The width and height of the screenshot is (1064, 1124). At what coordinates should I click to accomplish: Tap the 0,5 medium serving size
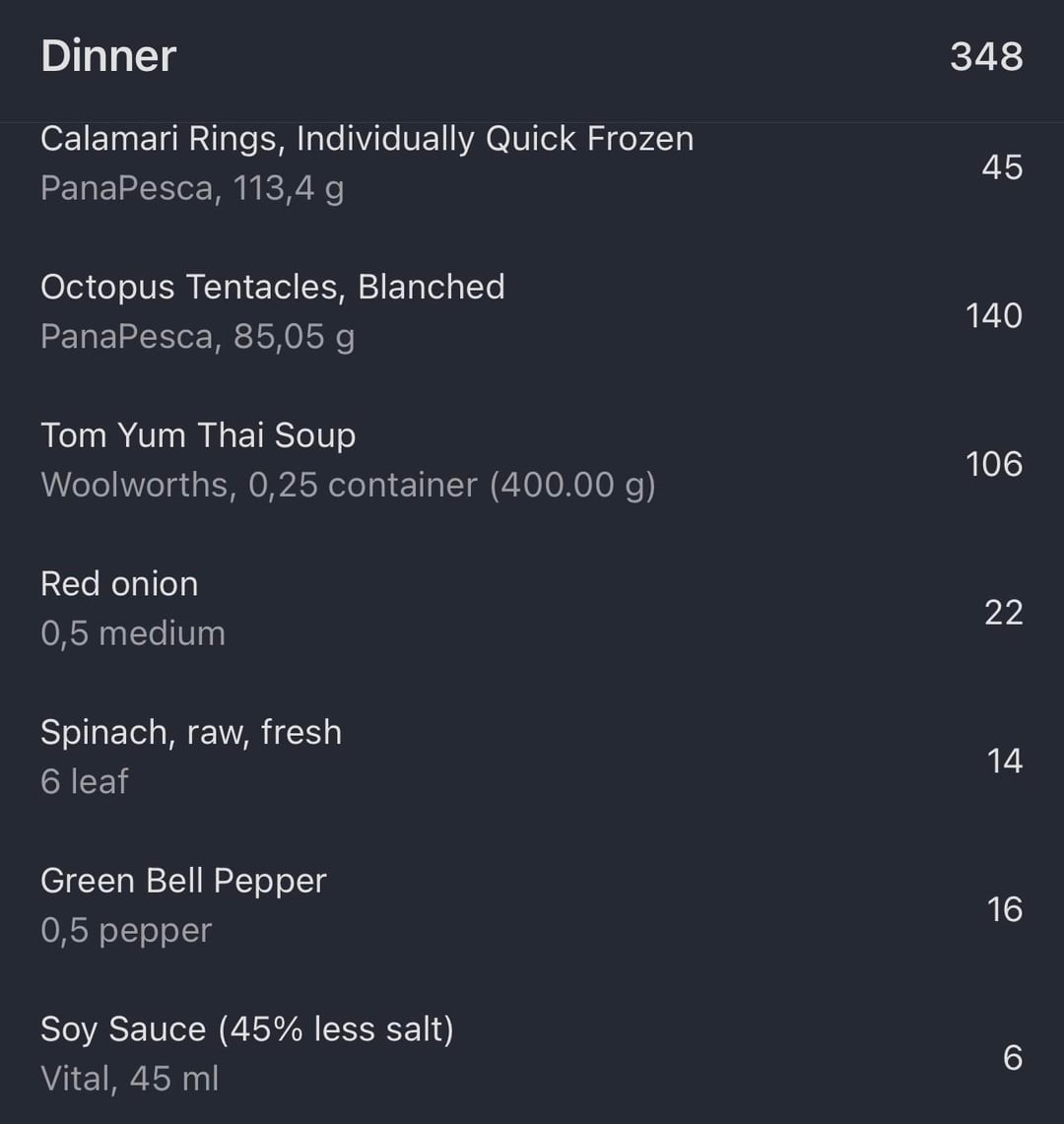click(133, 633)
